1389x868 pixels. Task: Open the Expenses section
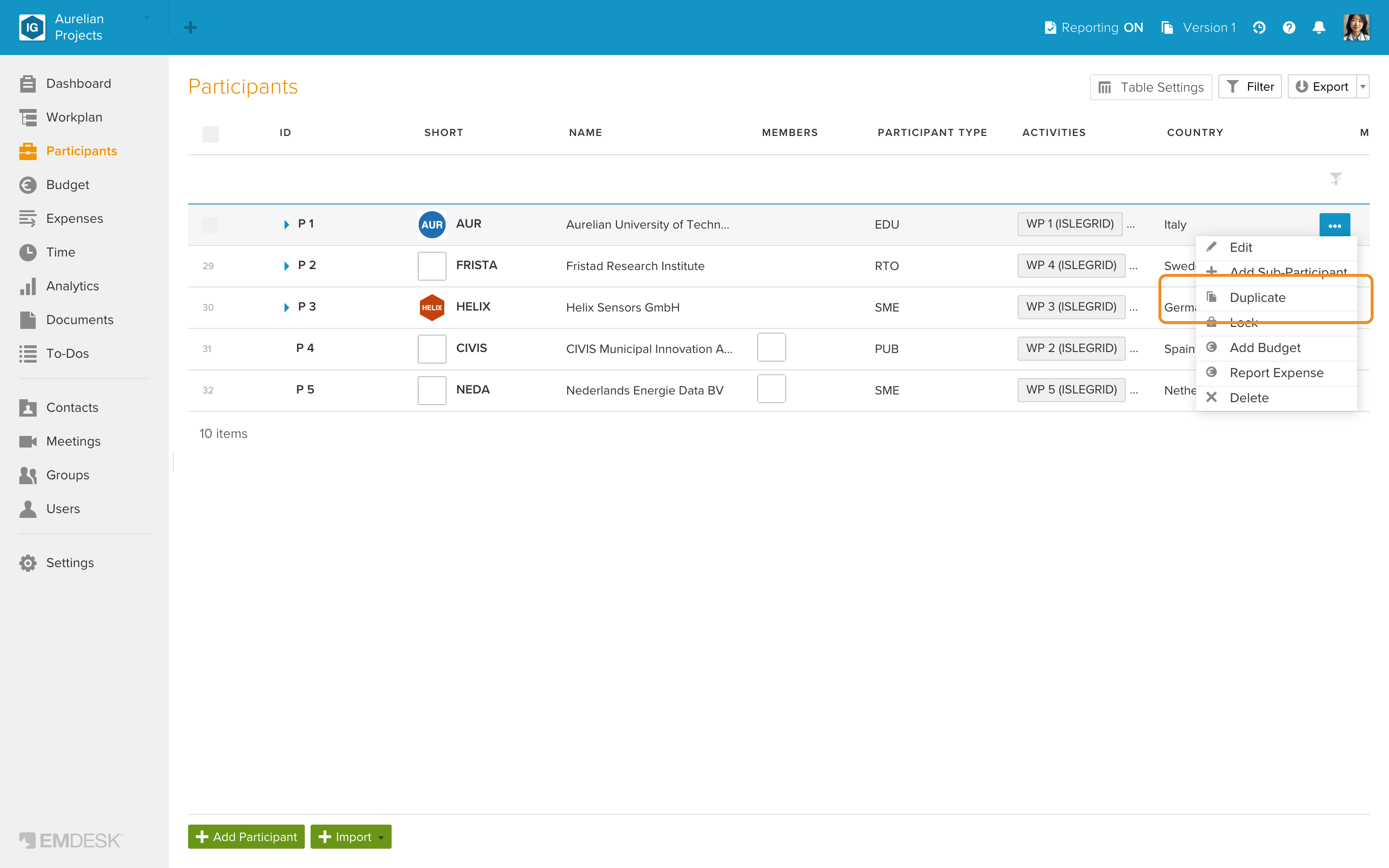tap(61, 219)
